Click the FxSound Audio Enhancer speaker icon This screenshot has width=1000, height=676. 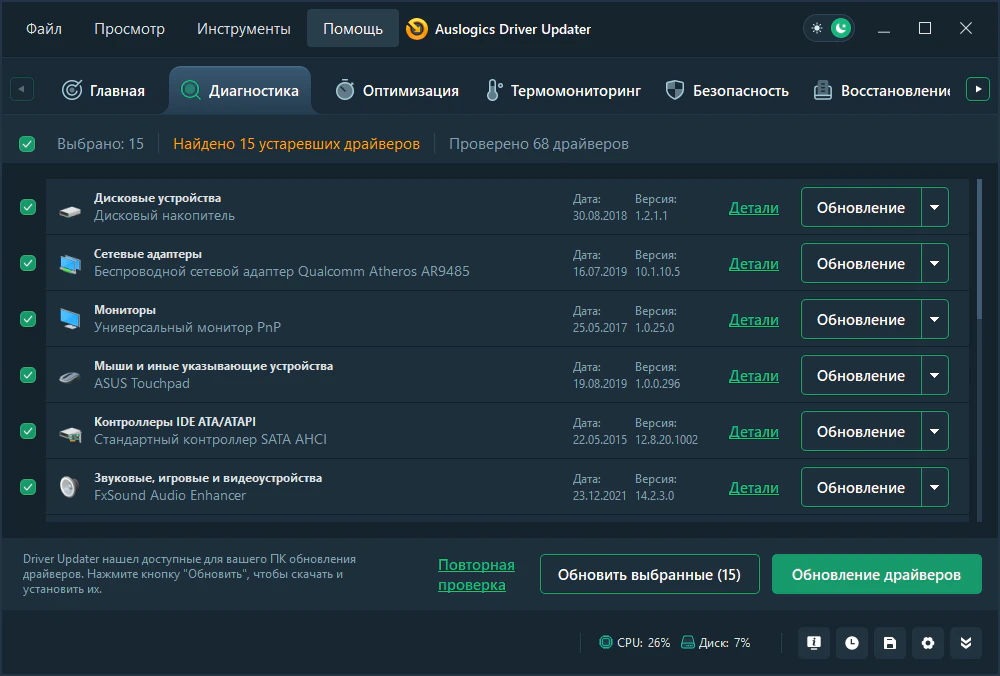point(69,487)
